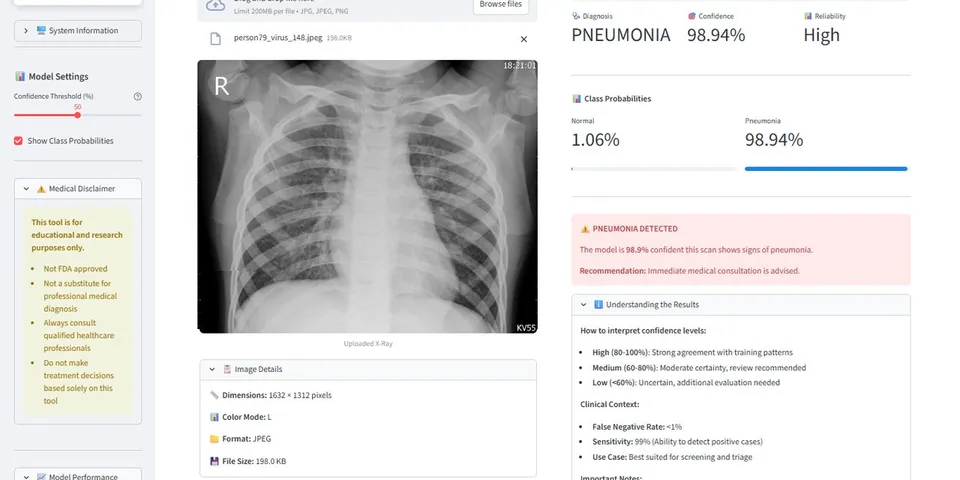
Task: Expand the Model Performance section
Action: [78, 476]
